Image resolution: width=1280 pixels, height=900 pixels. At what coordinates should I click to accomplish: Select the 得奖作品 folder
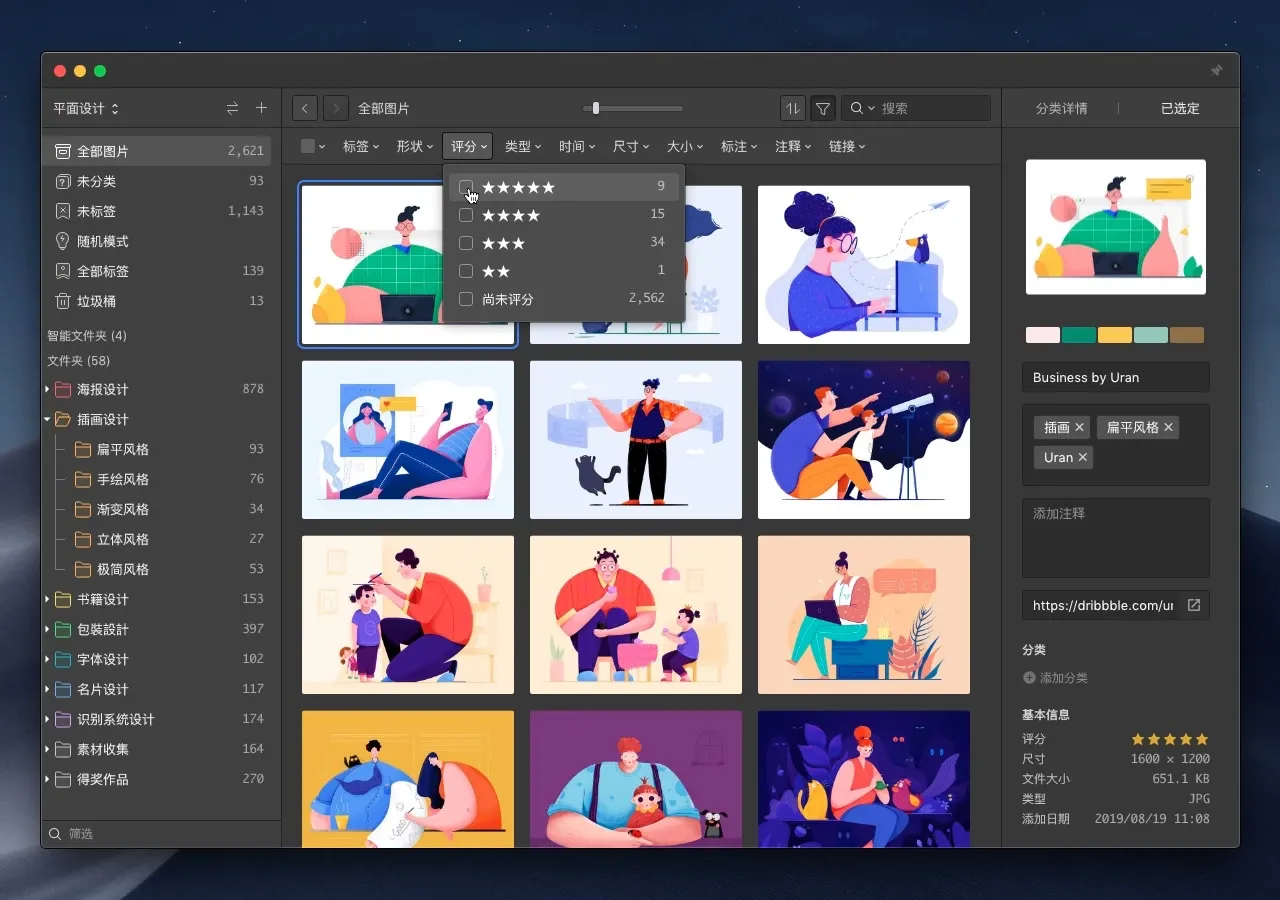(x=156, y=779)
